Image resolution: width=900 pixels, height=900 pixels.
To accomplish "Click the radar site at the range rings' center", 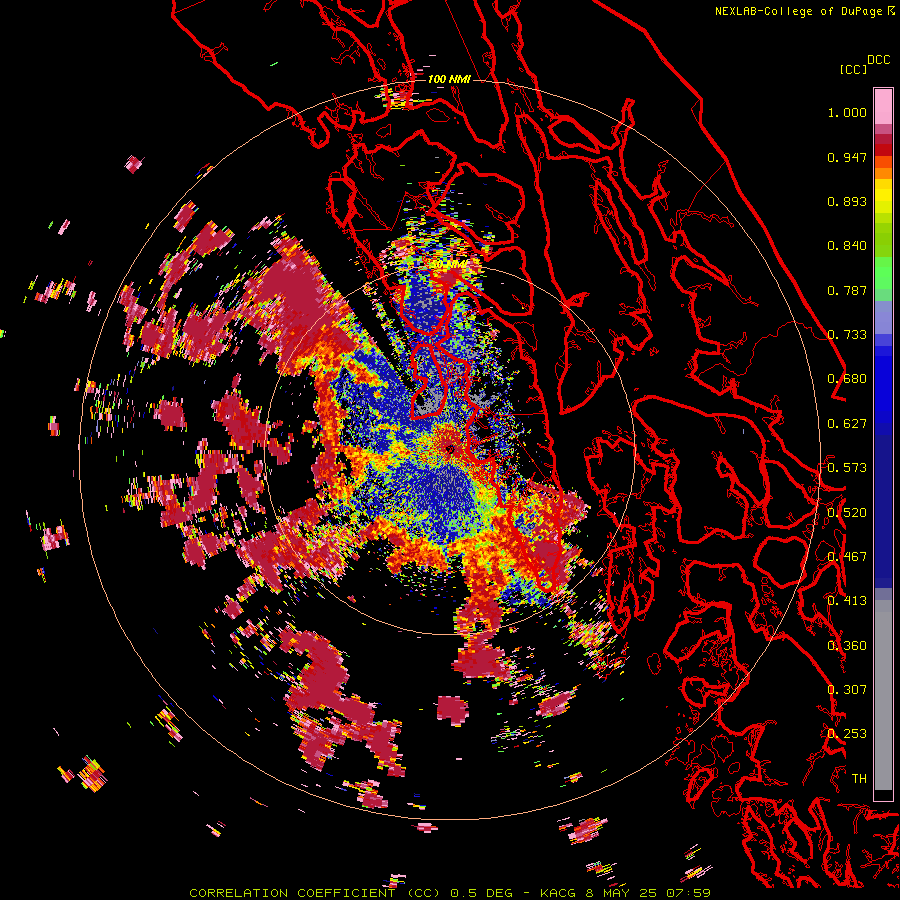I will click(450, 449).
